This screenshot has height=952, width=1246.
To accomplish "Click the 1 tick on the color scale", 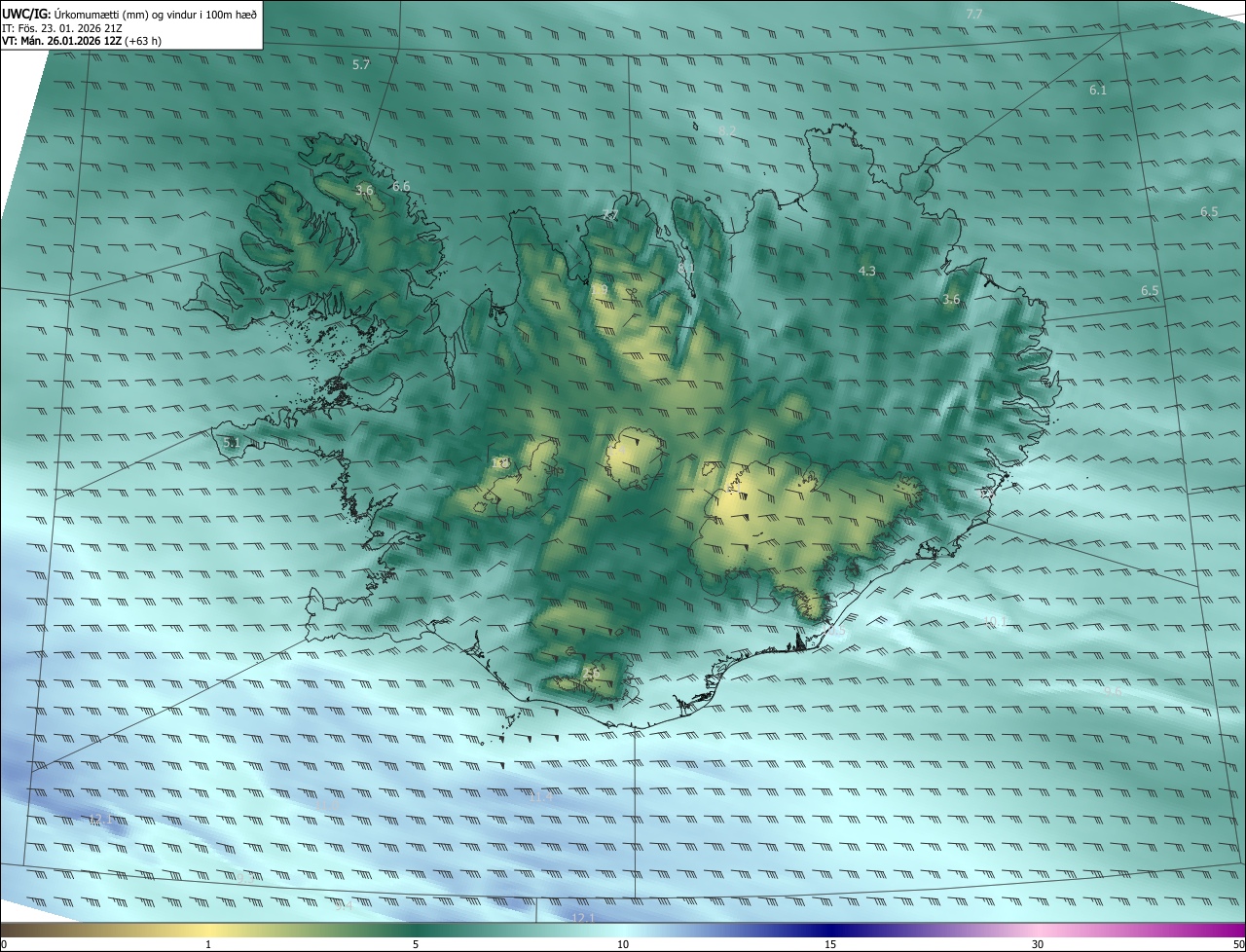I will (x=208, y=944).
